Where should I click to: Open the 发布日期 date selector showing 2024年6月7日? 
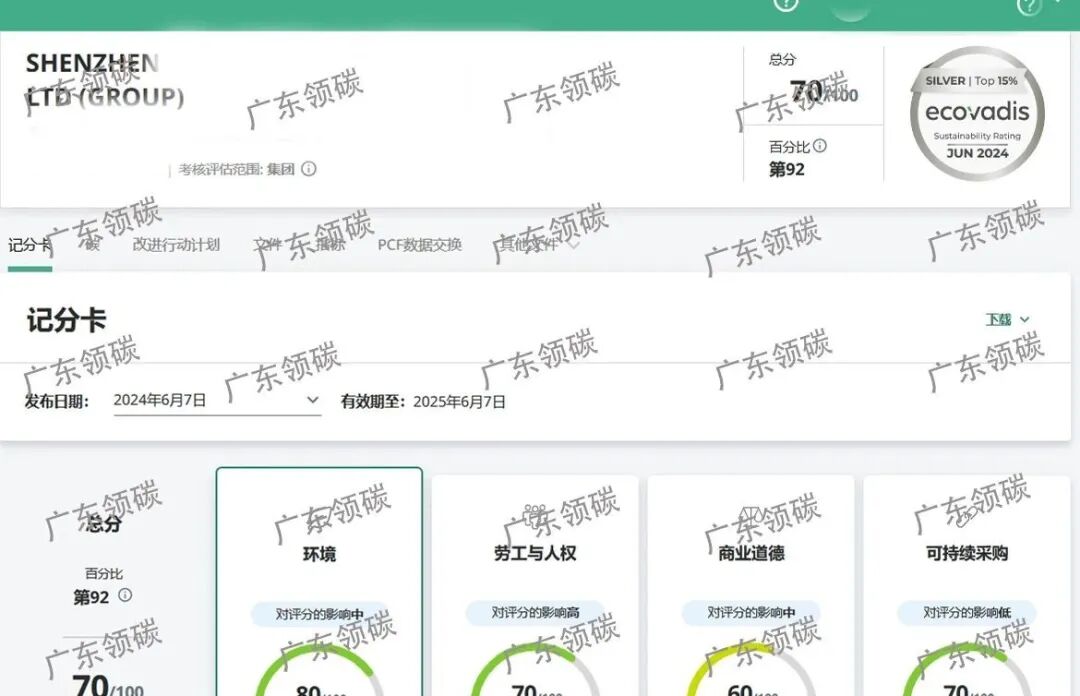(216, 398)
